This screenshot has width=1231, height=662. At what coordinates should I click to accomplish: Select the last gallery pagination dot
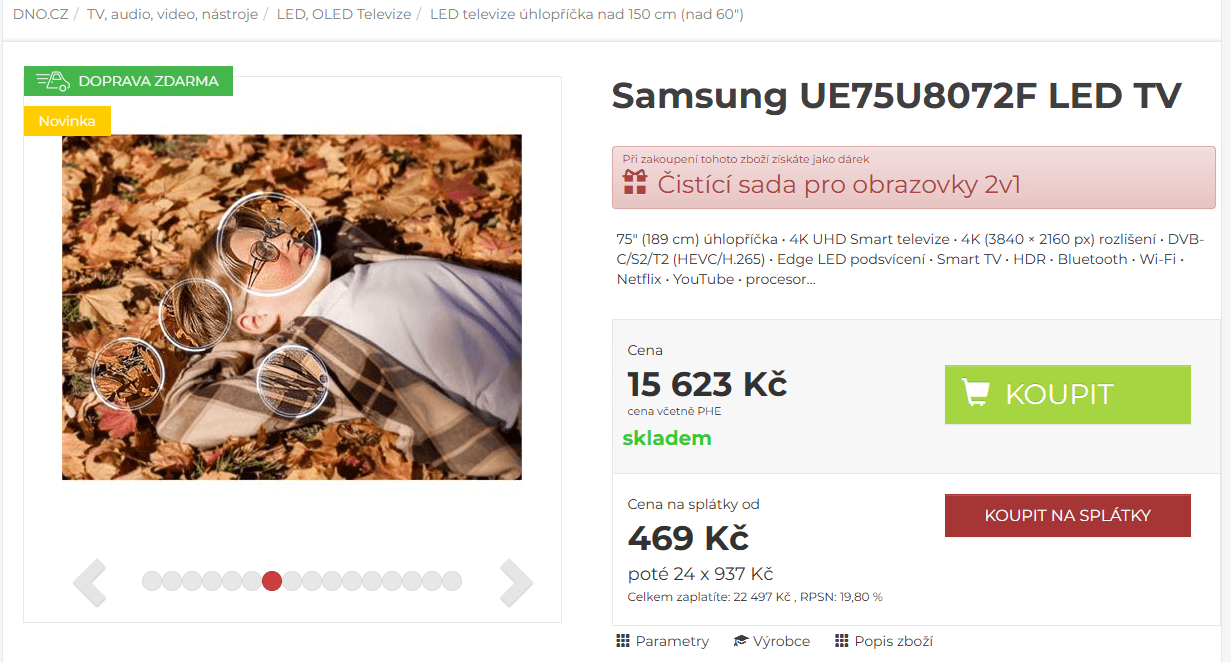point(452,581)
